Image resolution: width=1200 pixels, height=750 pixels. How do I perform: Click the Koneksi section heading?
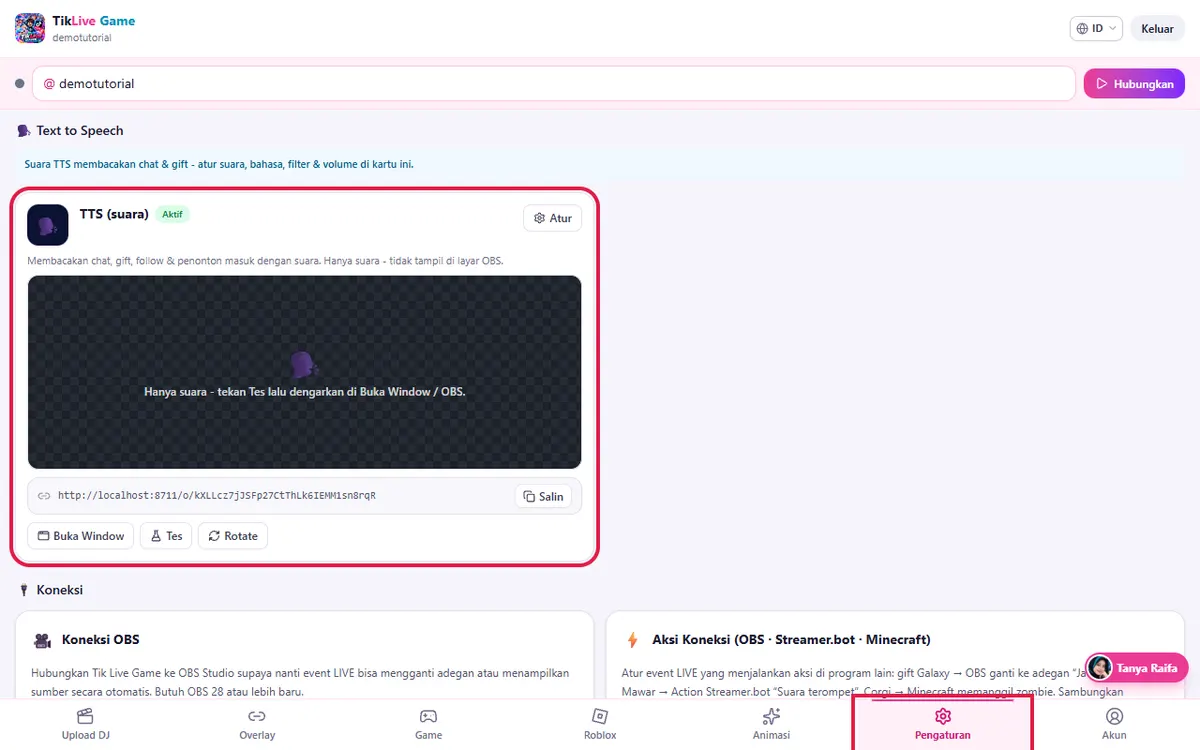[x=59, y=590]
